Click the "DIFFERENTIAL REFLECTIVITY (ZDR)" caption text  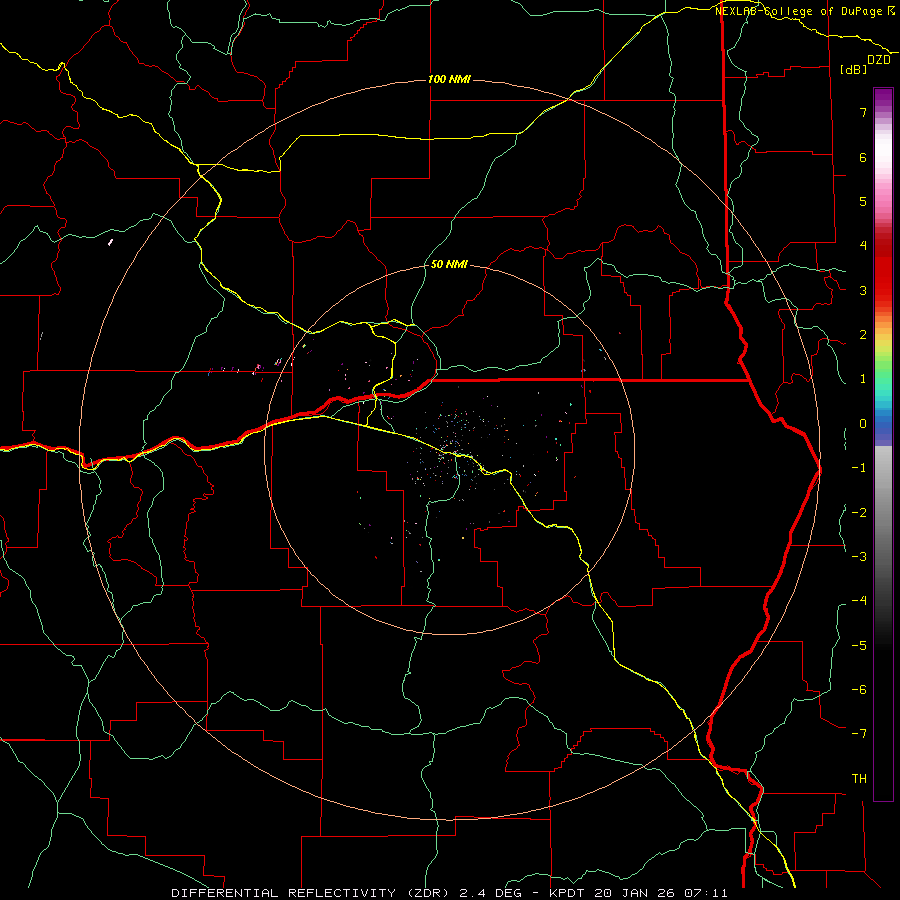(x=312, y=893)
